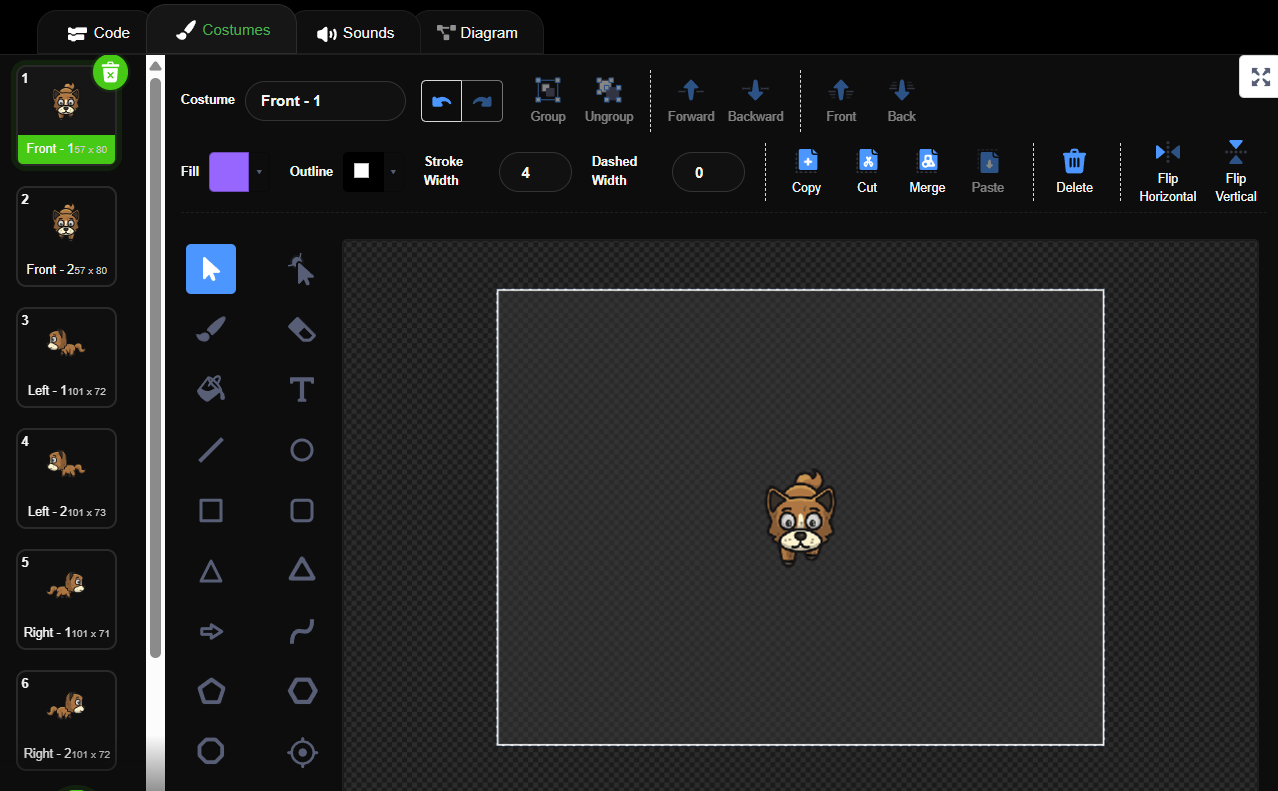Open the Fill color dropdown arrow
The image size is (1278, 791).
[x=260, y=172]
